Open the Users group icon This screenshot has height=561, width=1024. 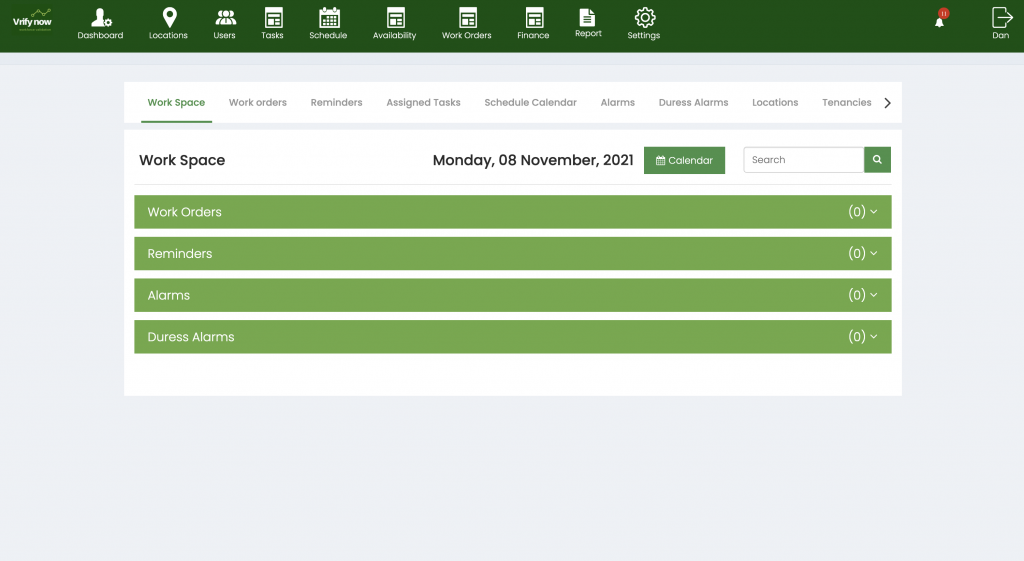pyautogui.click(x=225, y=18)
